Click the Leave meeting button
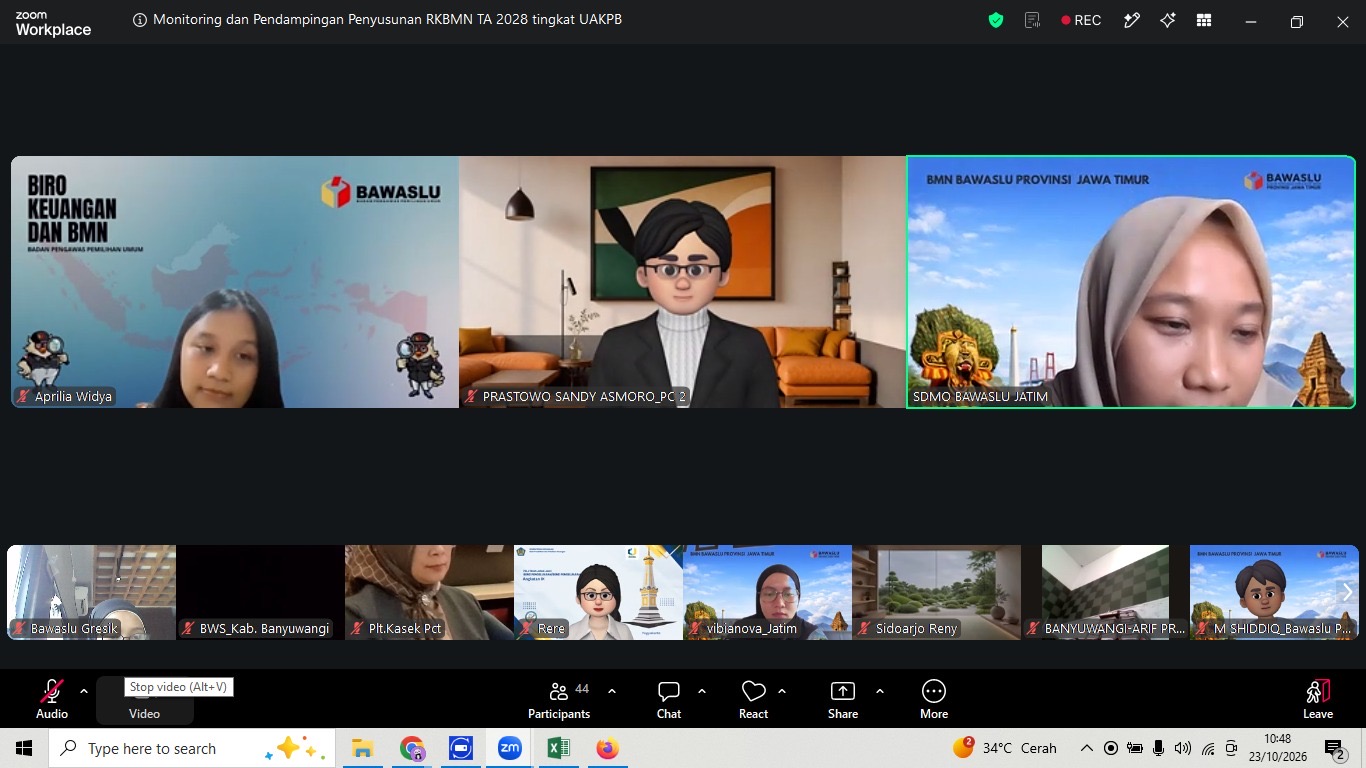The height and width of the screenshot is (768, 1366). click(1318, 700)
